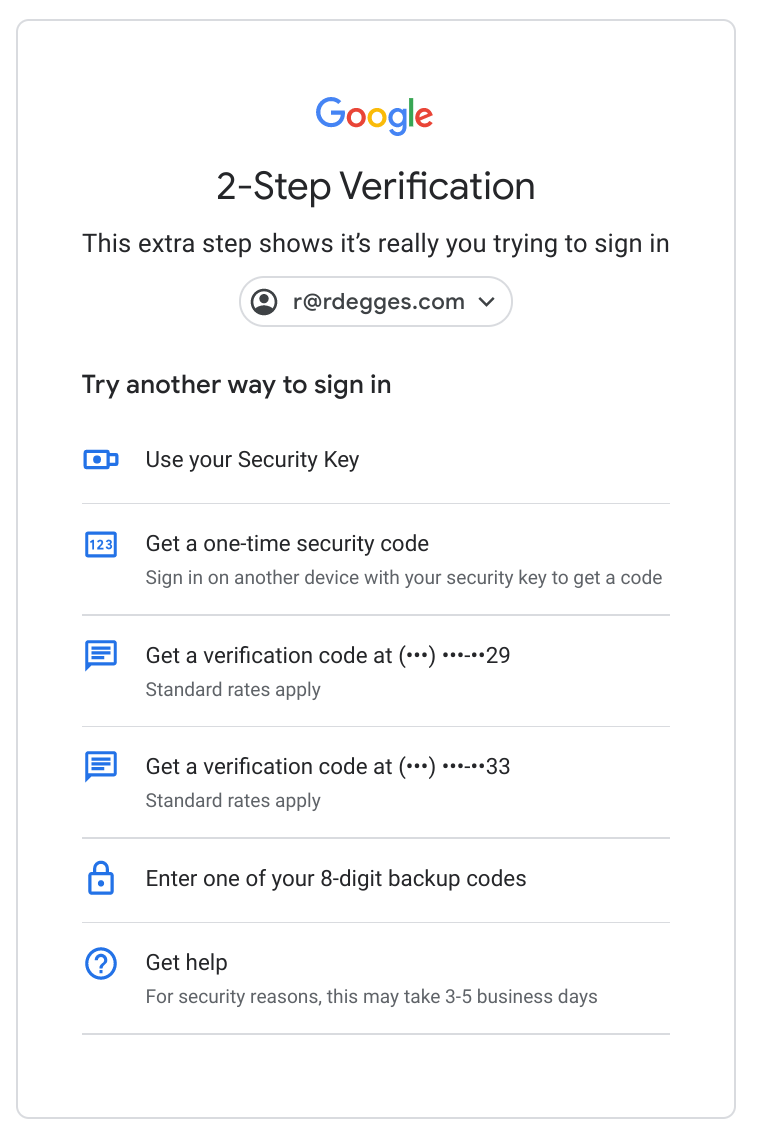Click 'Sign in on another device' description
The height and width of the screenshot is (1138, 757).
(403, 578)
